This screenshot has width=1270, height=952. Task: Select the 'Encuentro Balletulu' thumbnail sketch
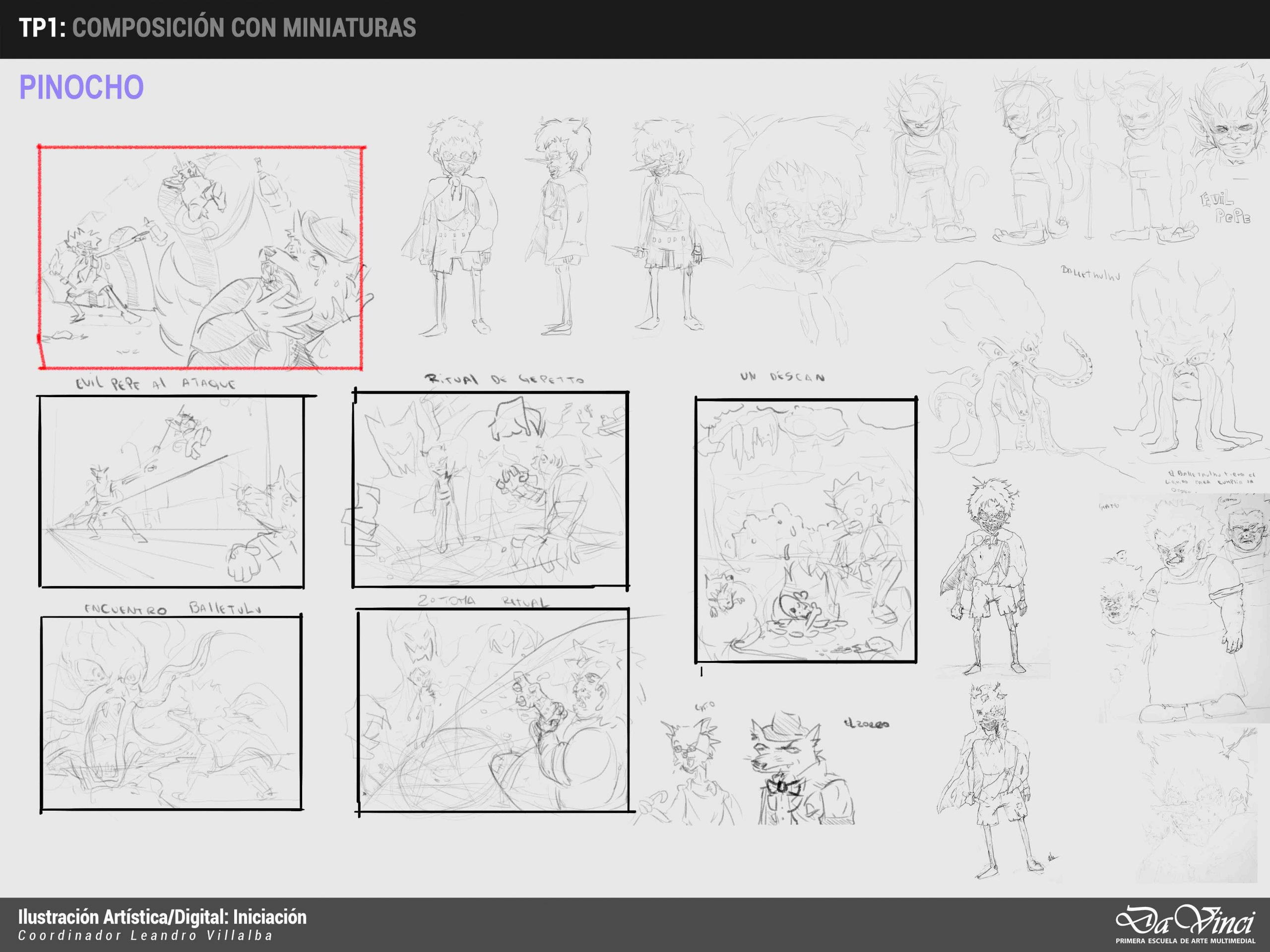171,714
